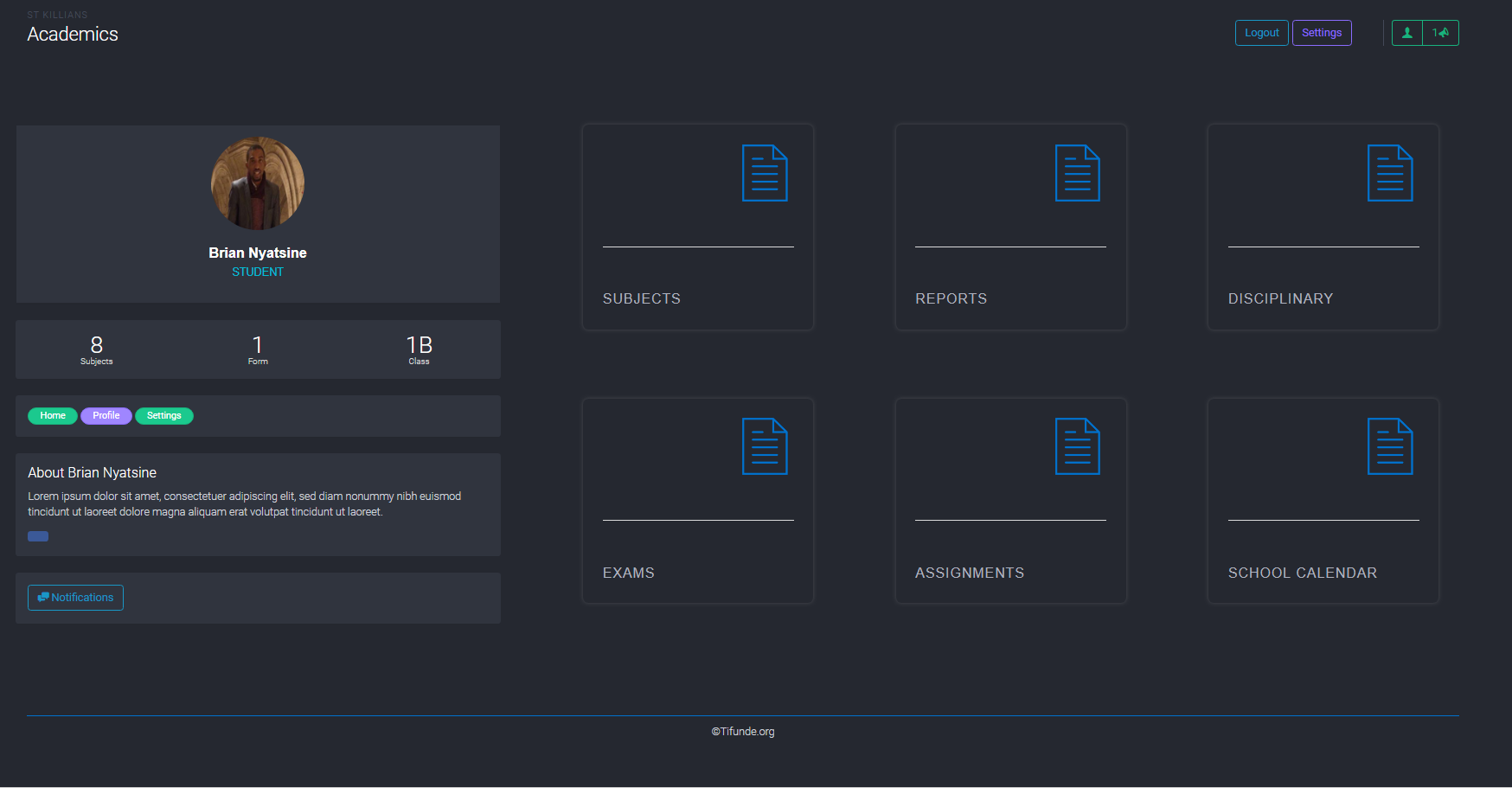The height and width of the screenshot is (788, 1512).
Task: Click the 8 Subjects count stat
Action: pos(97,349)
